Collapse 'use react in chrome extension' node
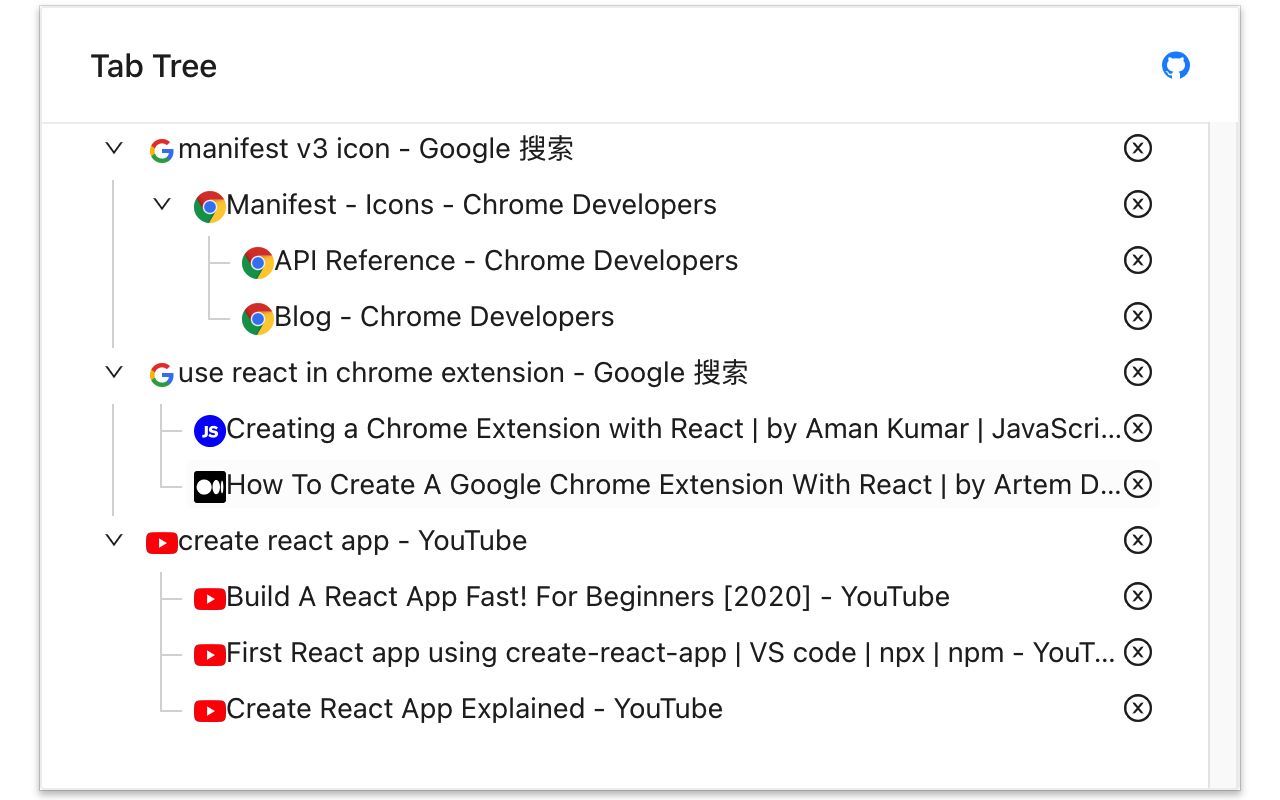The width and height of the screenshot is (1280, 800). [114, 372]
